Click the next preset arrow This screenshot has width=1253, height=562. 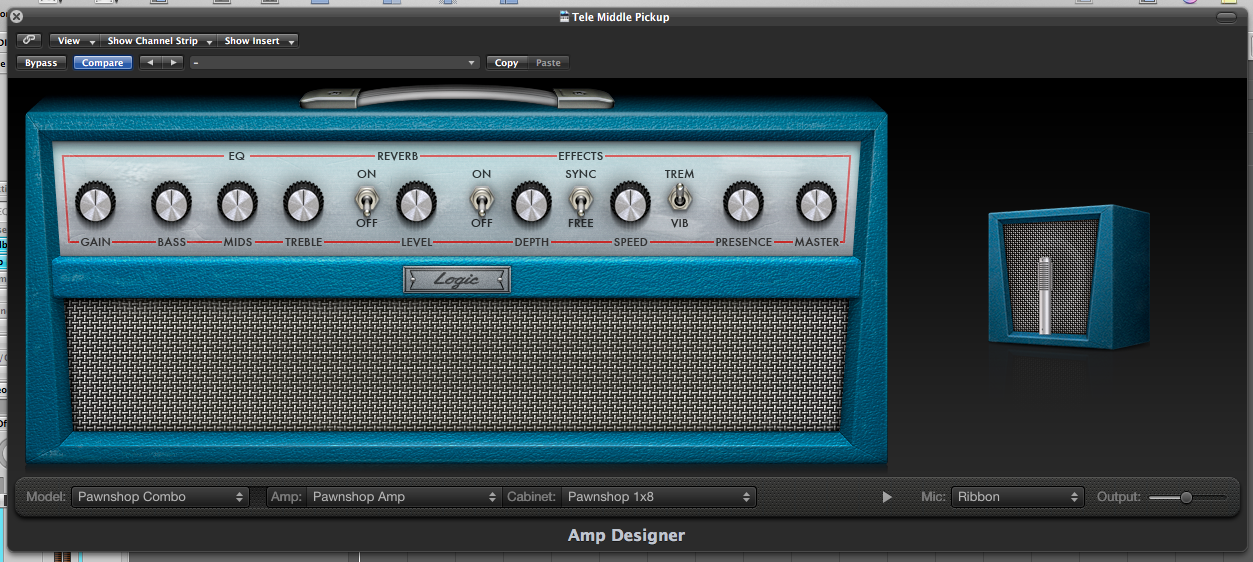pyautogui.click(x=173, y=63)
